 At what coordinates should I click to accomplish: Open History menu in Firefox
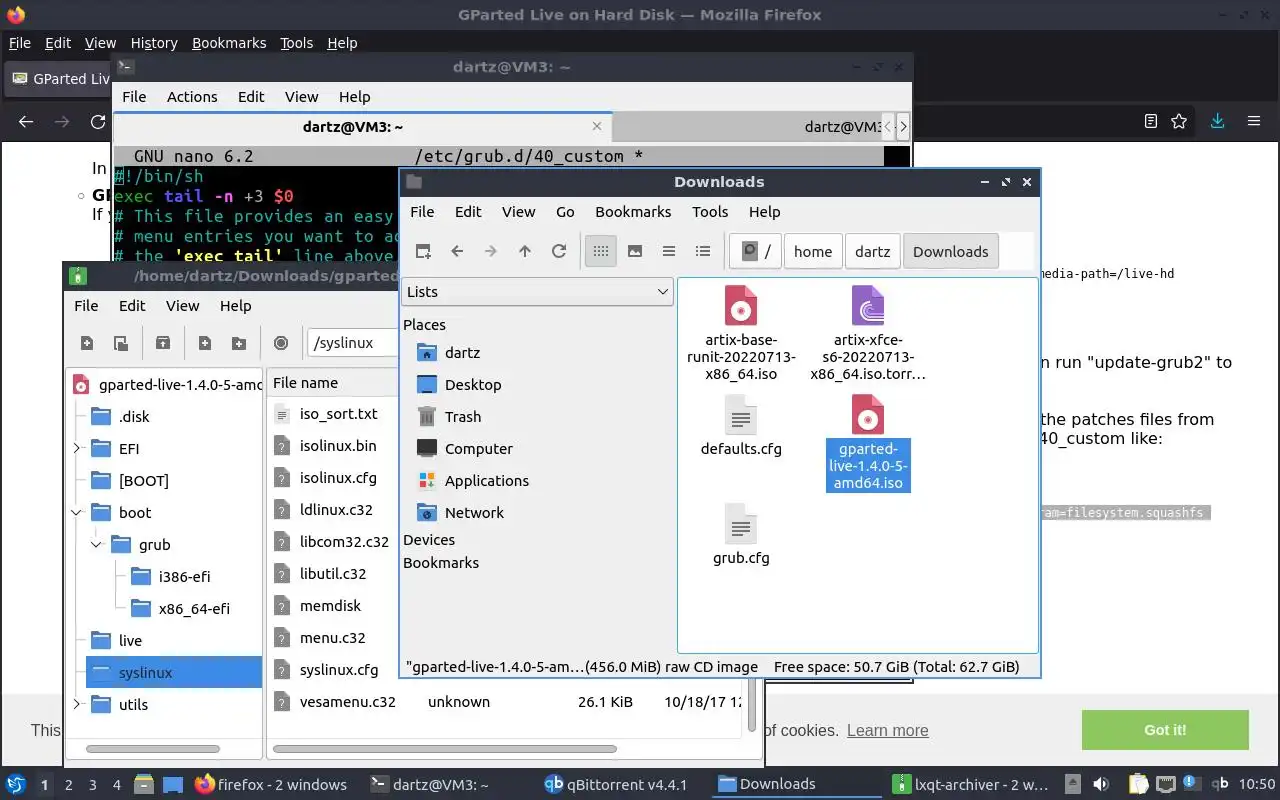[x=154, y=43]
